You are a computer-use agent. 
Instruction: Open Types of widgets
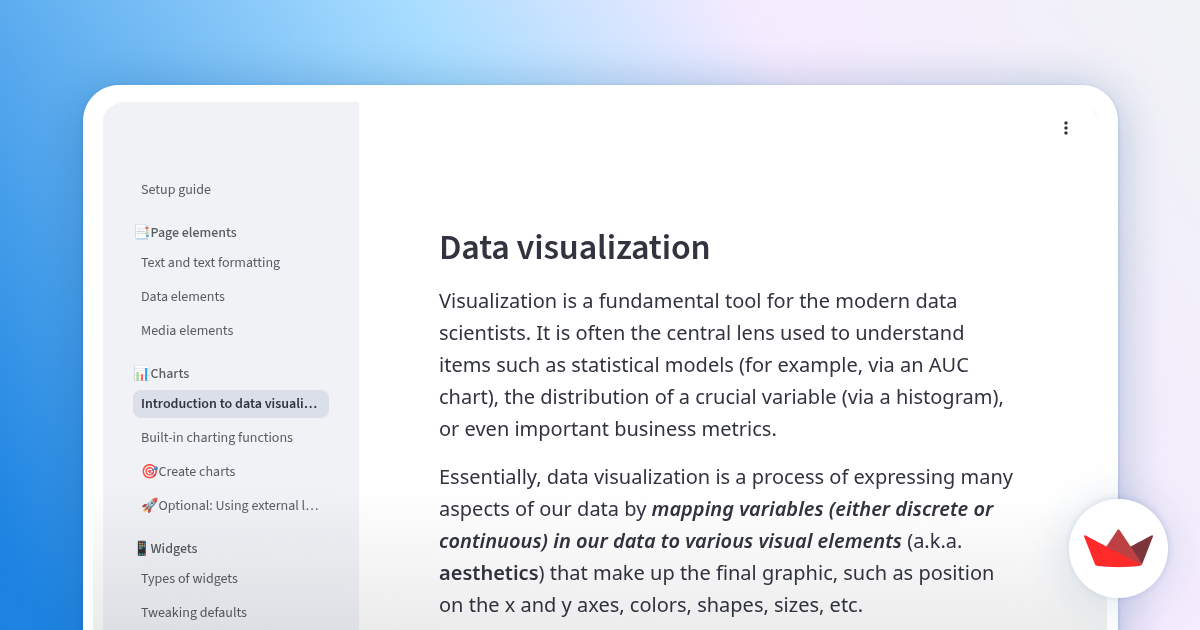(x=189, y=578)
